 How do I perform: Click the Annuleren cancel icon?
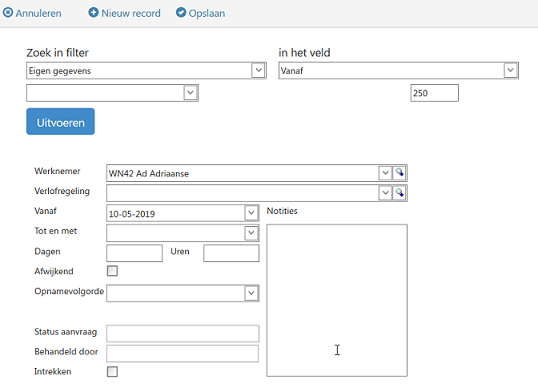click(x=8, y=13)
